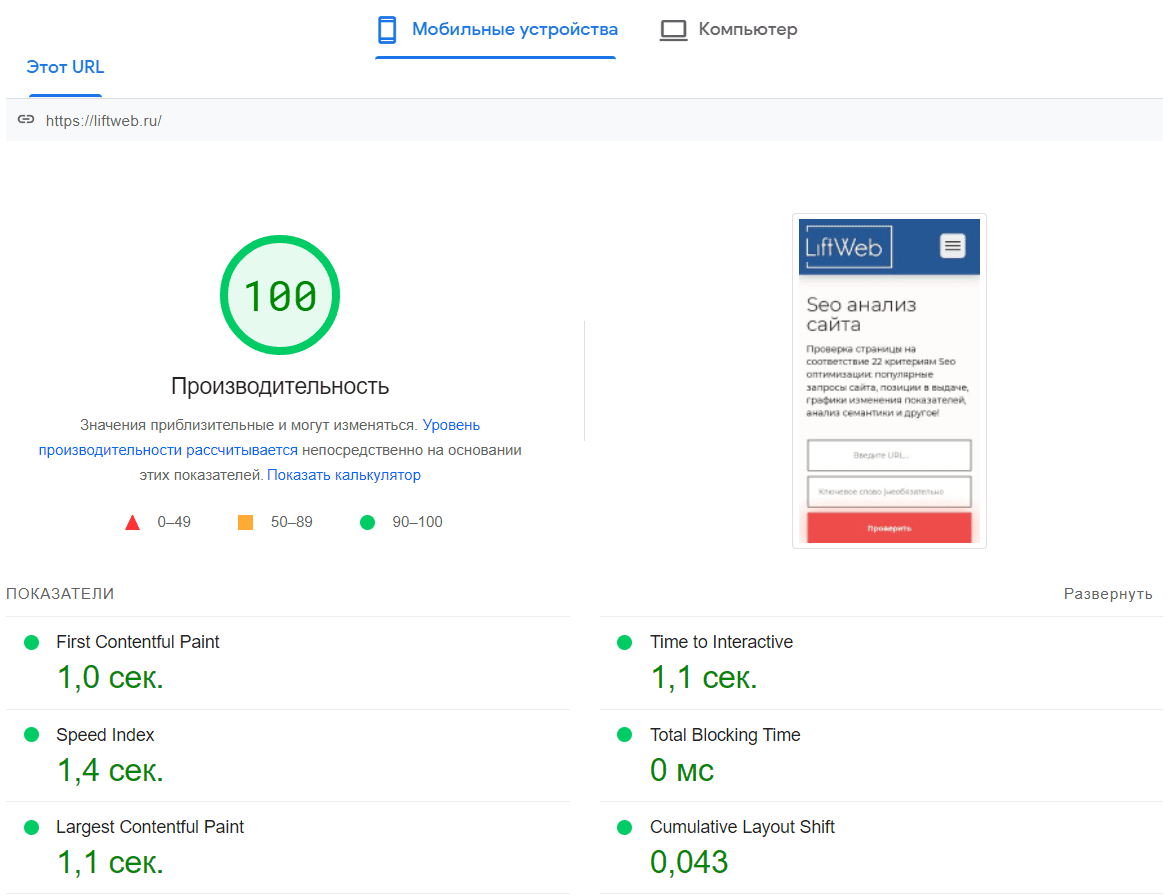1171x896 pixels.
Task: Select the Этот URL tab
Action: click(65, 68)
